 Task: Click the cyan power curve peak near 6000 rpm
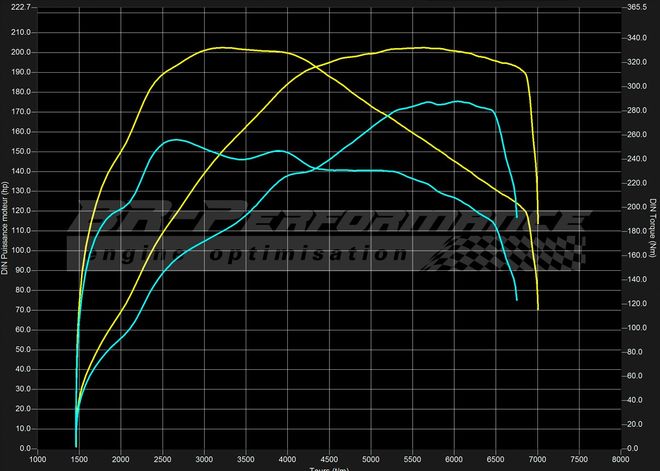pyautogui.click(x=456, y=101)
